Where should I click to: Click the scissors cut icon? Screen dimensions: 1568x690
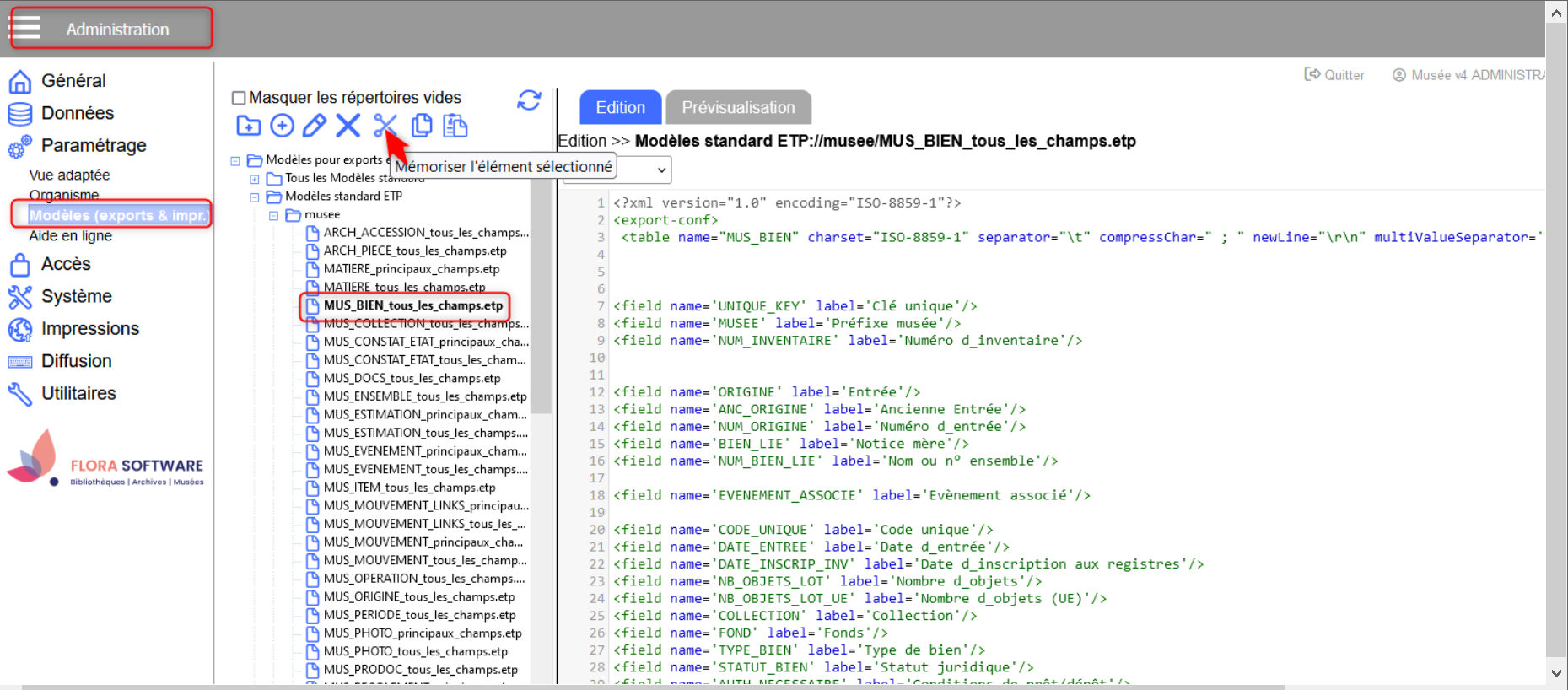(x=385, y=126)
